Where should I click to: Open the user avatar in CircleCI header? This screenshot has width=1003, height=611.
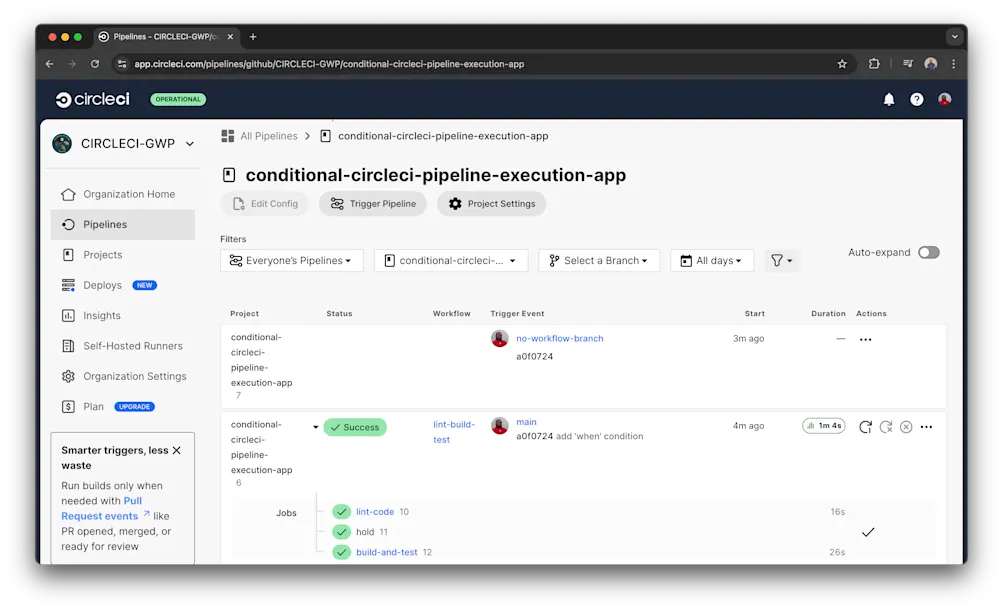(944, 99)
